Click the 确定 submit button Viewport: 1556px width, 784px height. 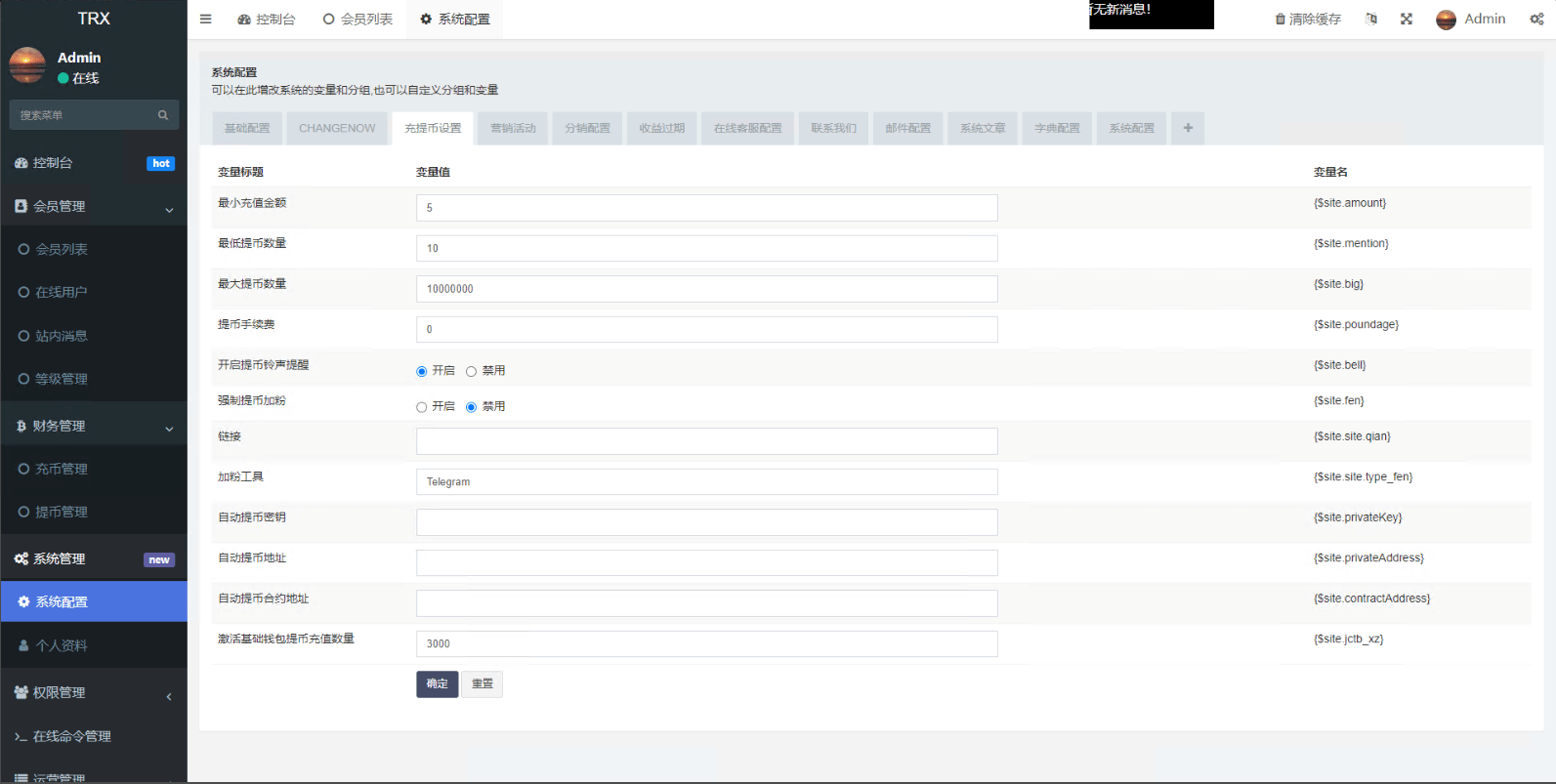(x=437, y=684)
